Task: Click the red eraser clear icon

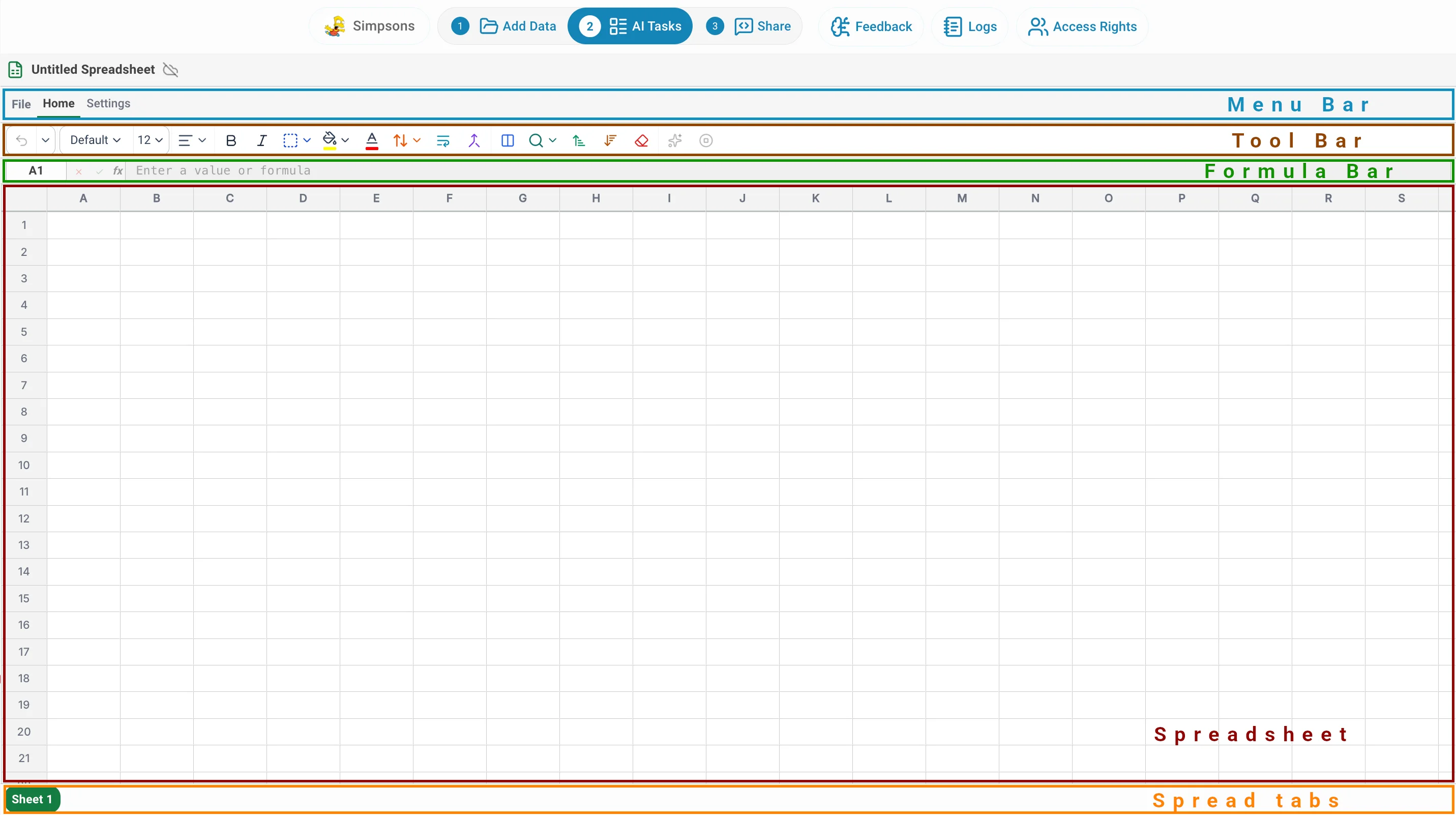Action: [x=641, y=140]
